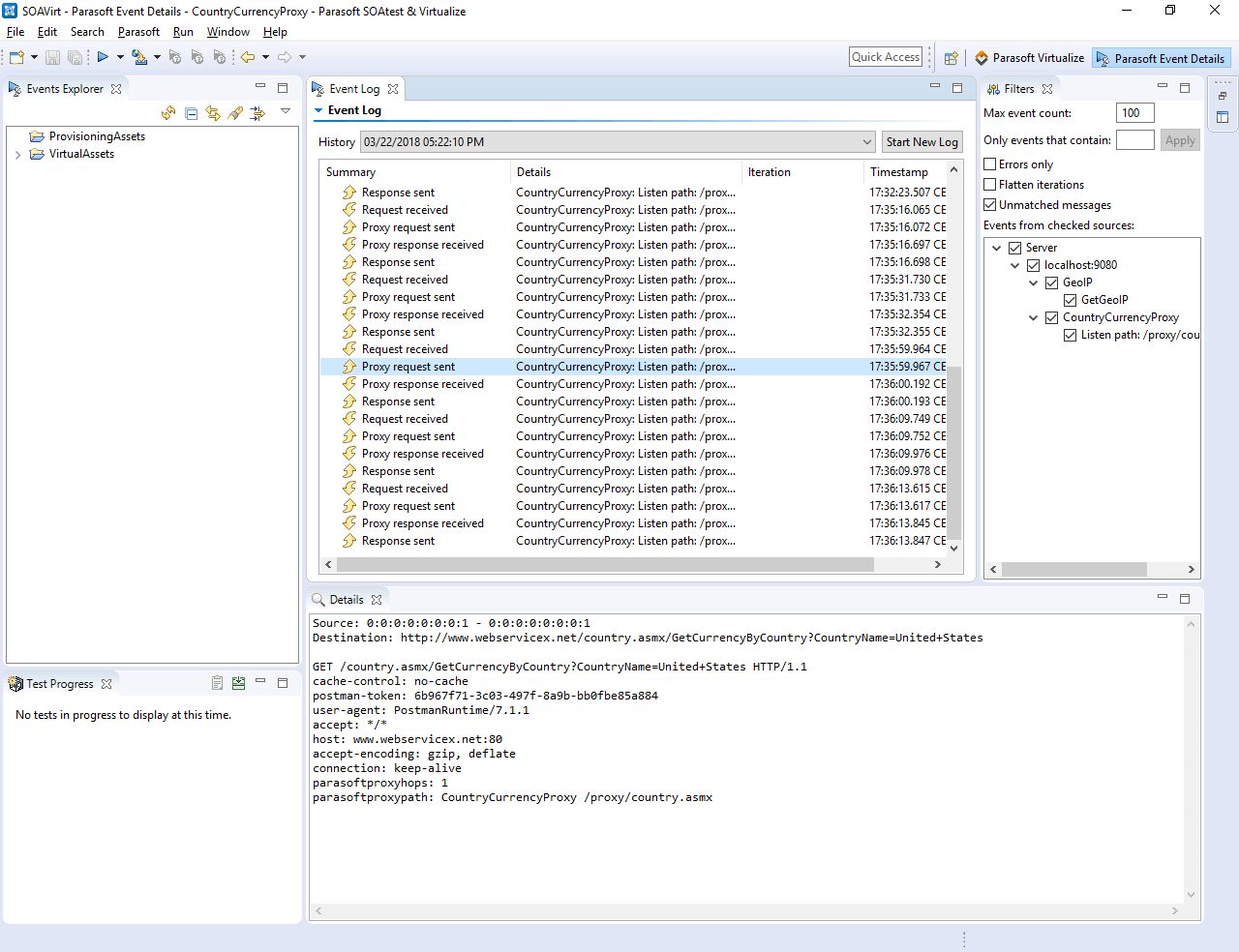Open the Search menu

pos(87,32)
